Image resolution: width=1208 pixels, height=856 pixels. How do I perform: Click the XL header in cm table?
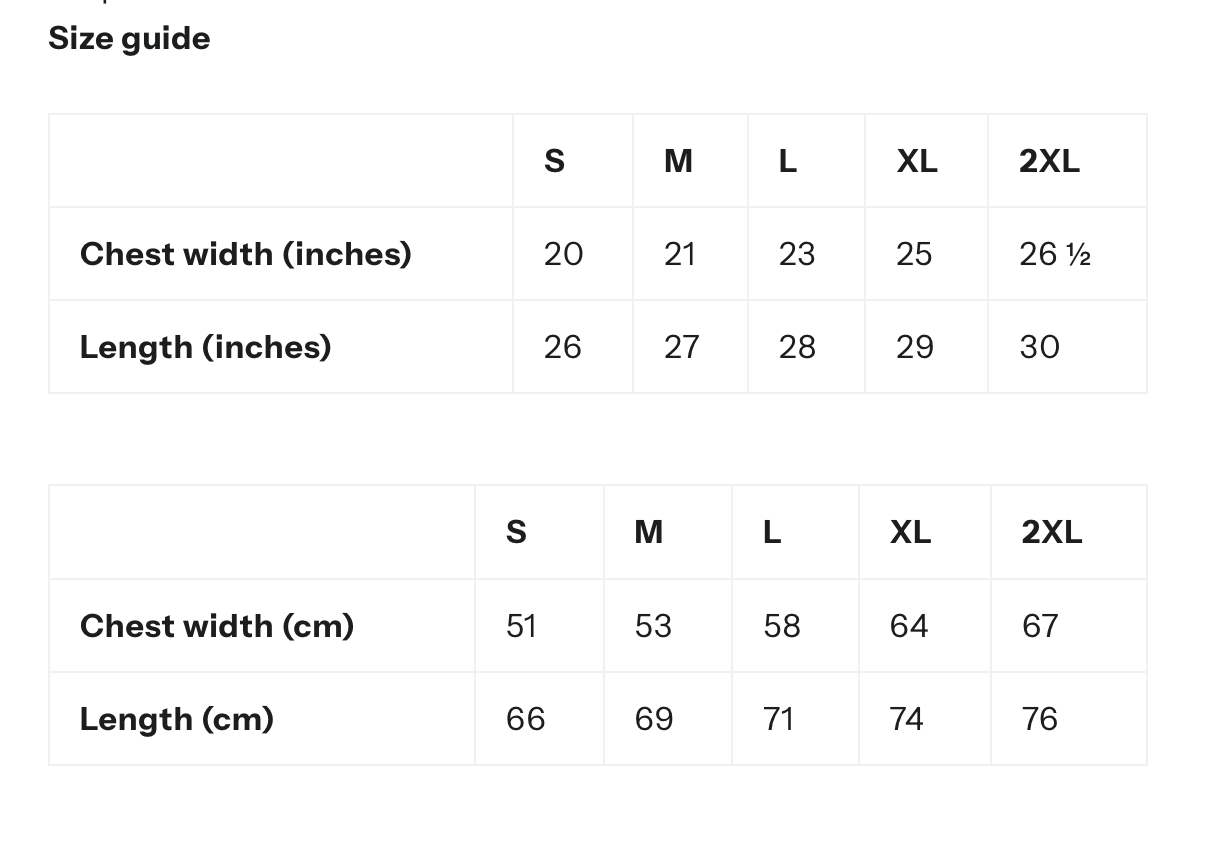(910, 532)
